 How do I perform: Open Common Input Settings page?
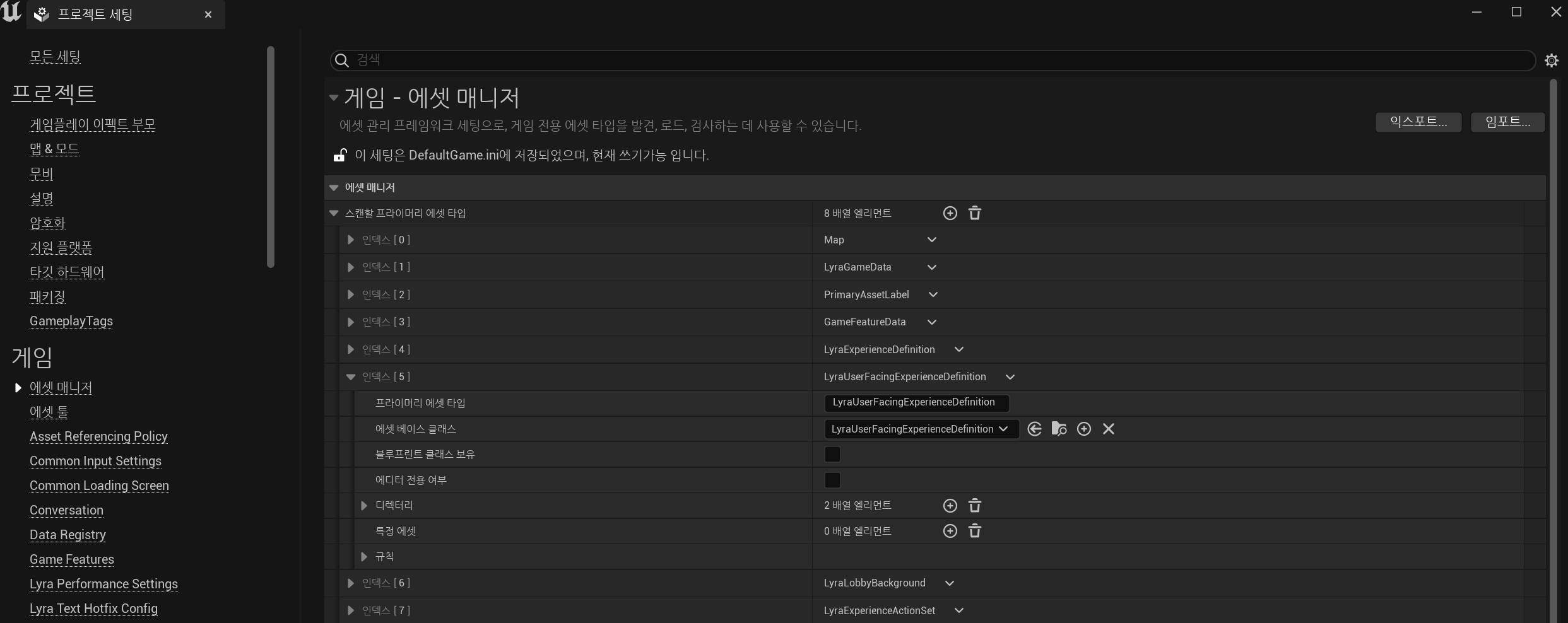(95, 461)
